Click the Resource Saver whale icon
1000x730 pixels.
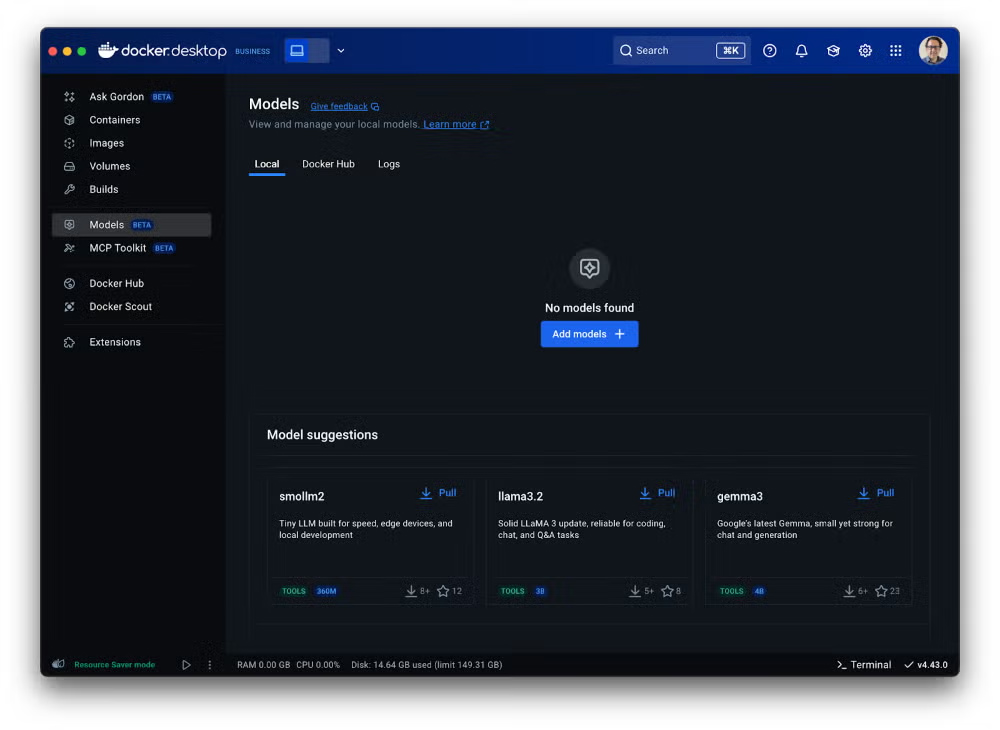[58, 664]
